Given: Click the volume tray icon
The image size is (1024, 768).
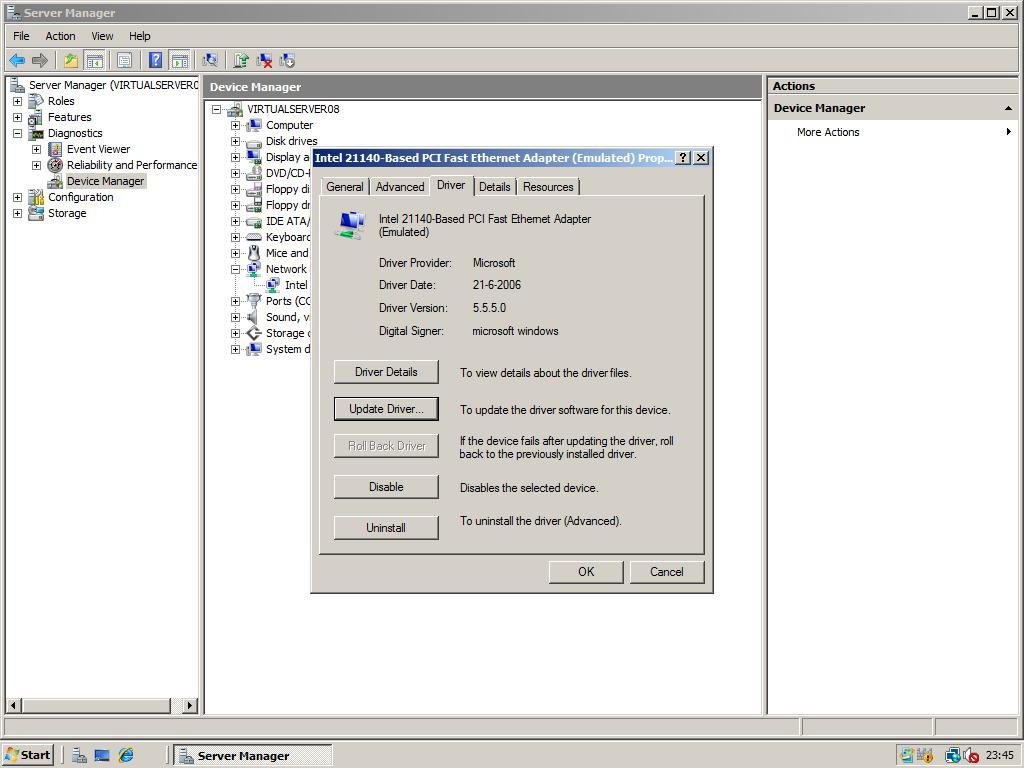Looking at the screenshot, I should click(971, 756).
